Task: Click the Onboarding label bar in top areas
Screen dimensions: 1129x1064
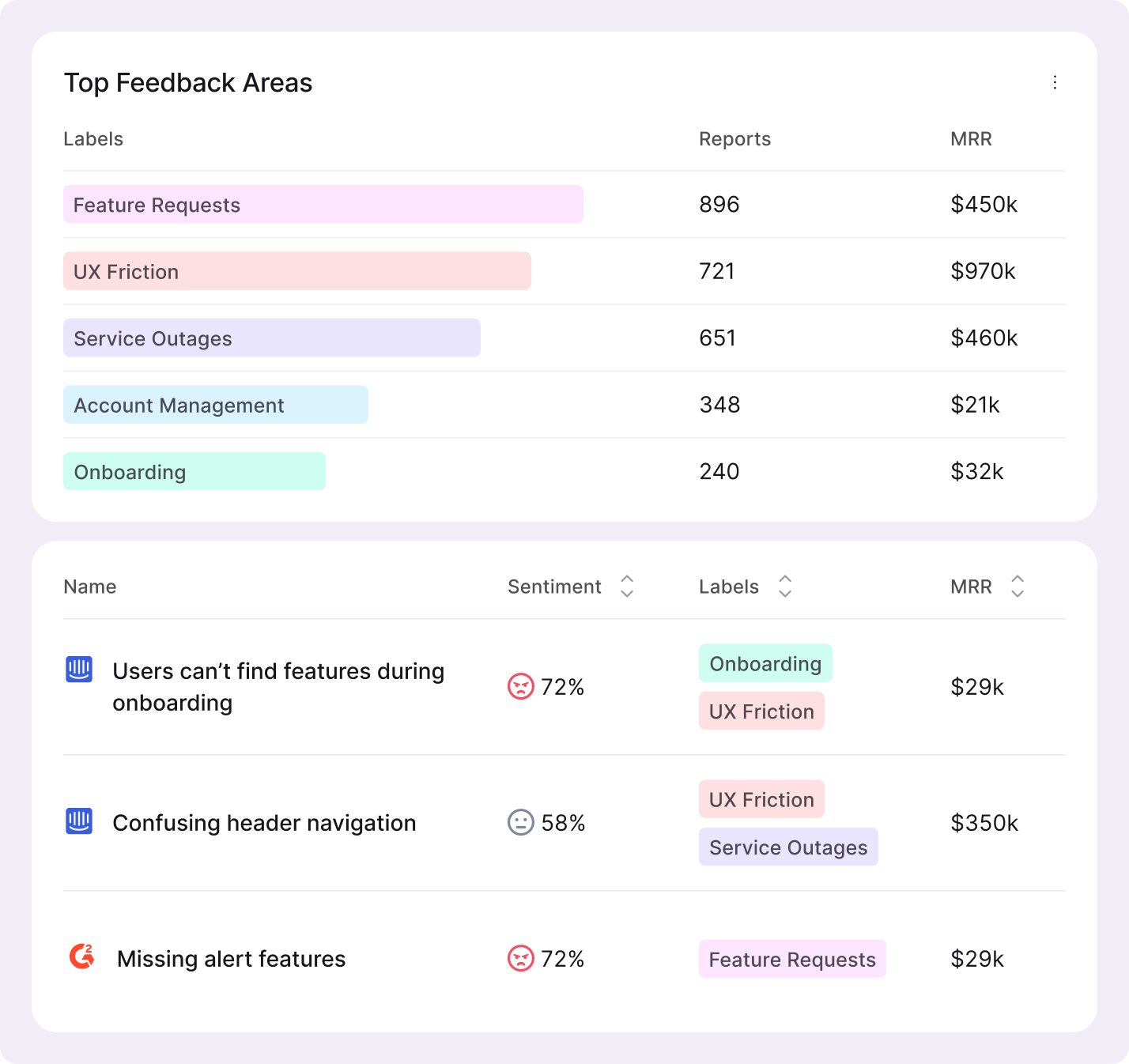Action: tap(194, 472)
